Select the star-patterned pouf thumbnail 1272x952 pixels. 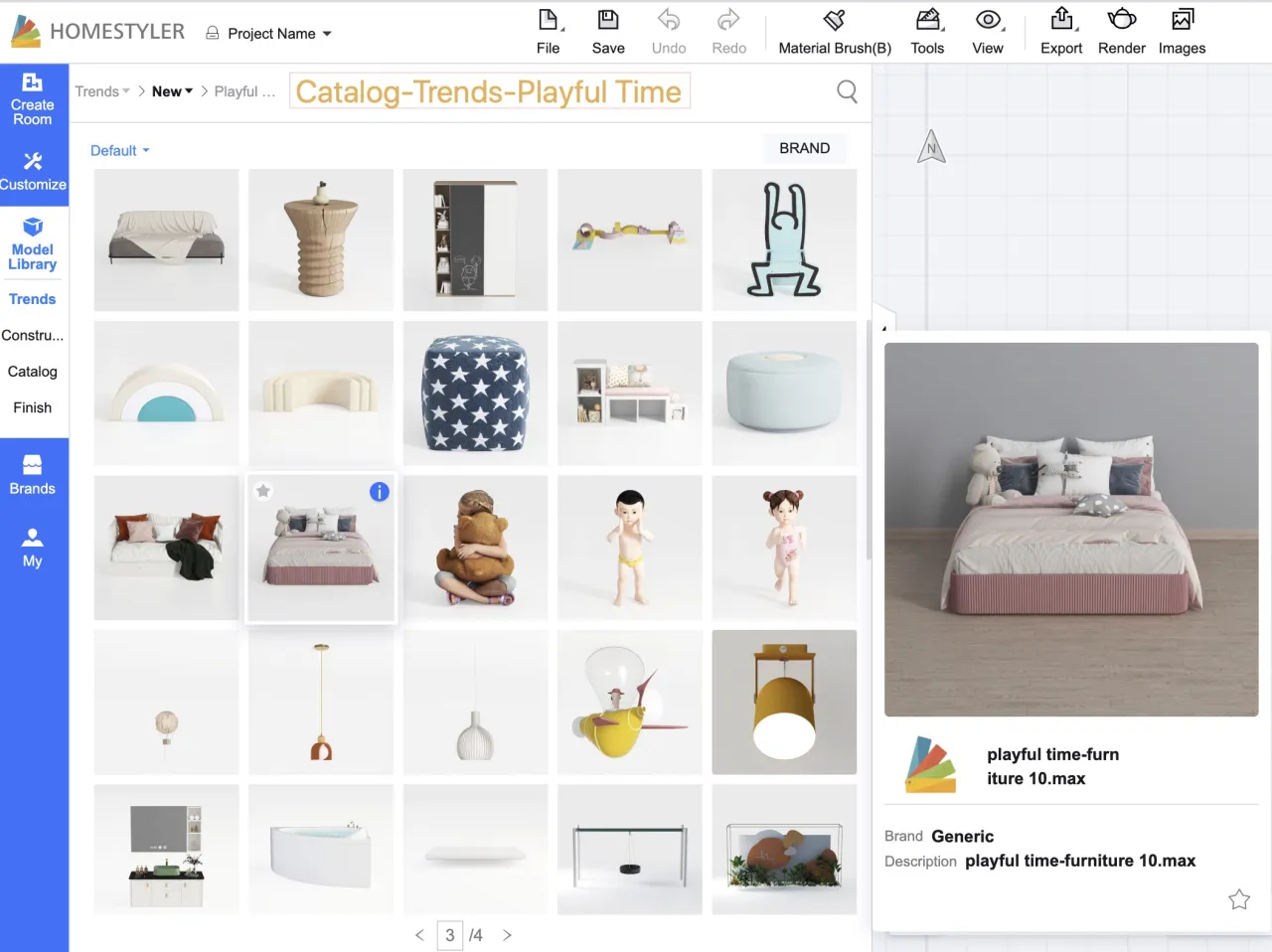pos(475,394)
